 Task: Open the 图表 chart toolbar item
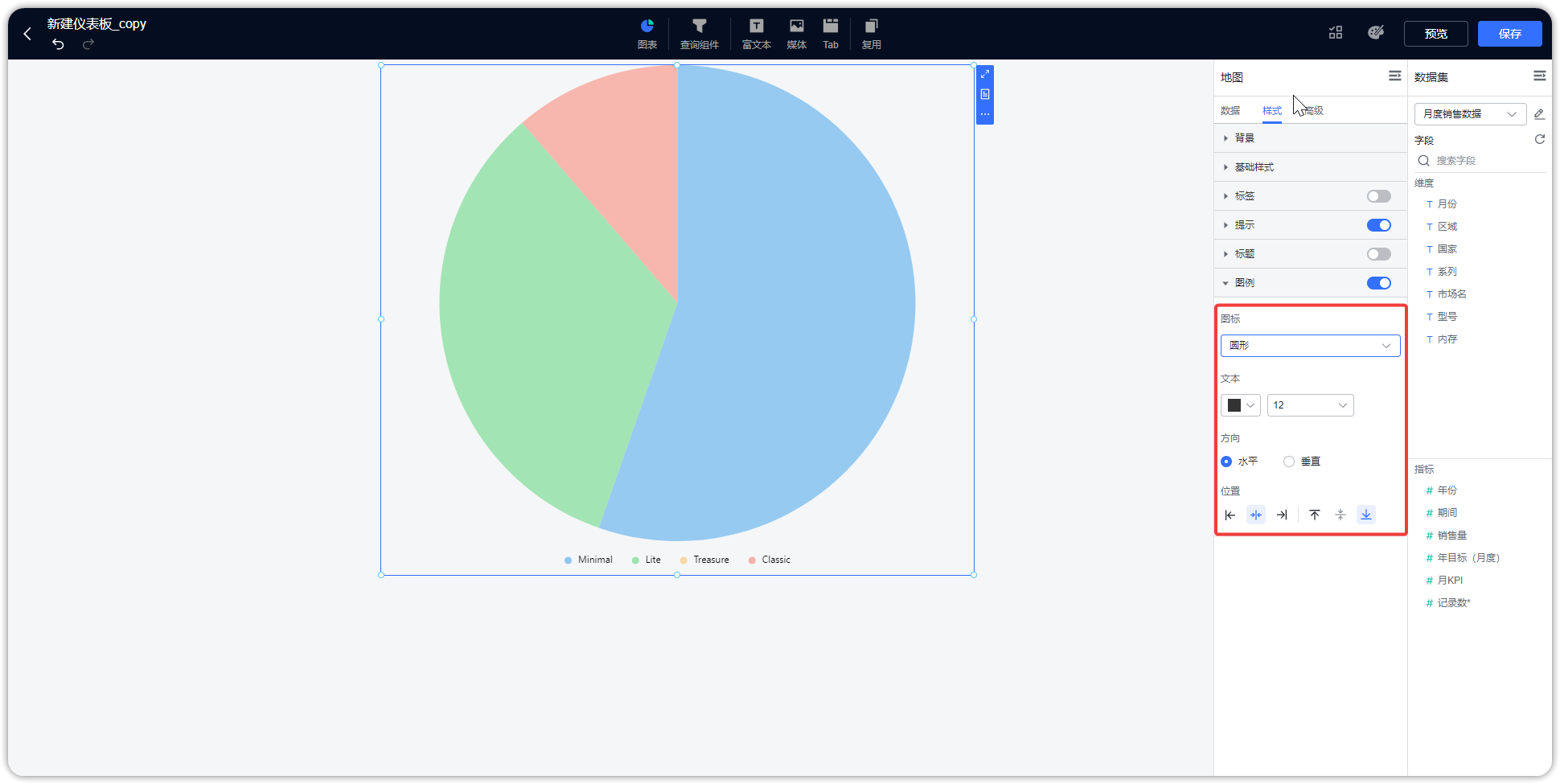tap(647, 34)
